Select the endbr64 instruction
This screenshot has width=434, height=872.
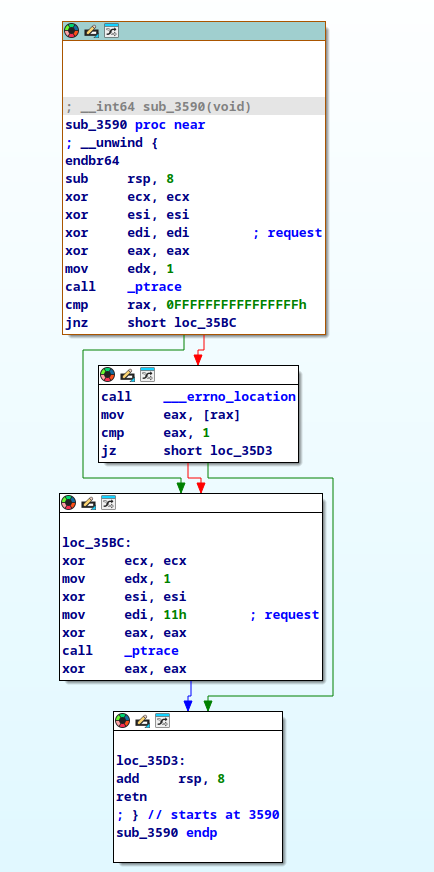click(92, 161)
